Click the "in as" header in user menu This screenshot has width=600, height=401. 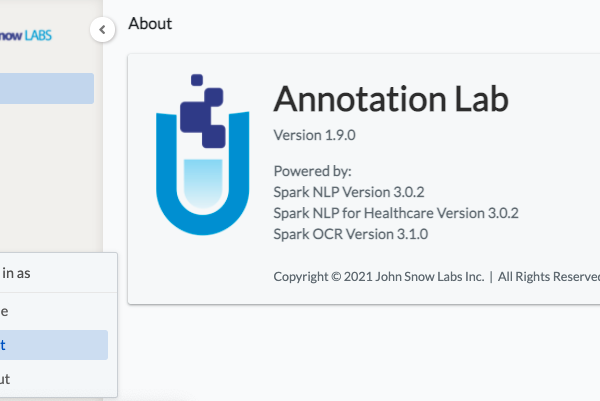tap(16, 273)
